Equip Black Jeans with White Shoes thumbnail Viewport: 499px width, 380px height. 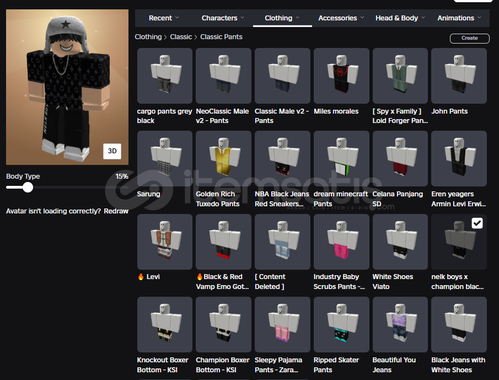(459, 325)
